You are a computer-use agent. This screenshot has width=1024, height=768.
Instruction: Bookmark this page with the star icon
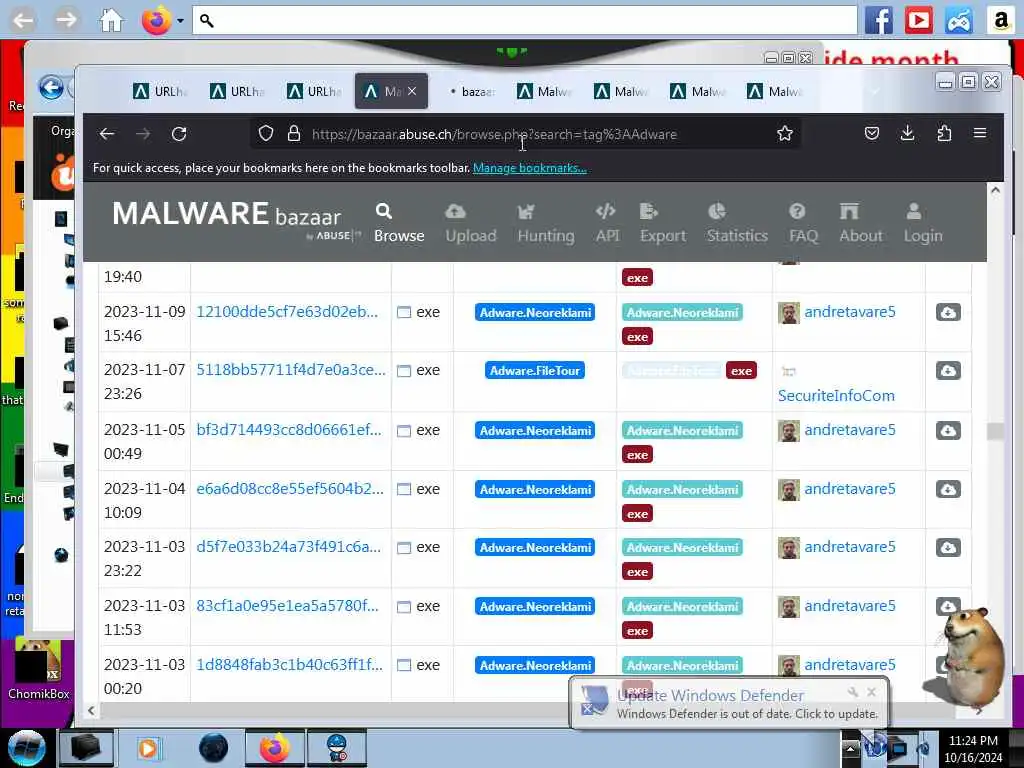pos(784,134)
